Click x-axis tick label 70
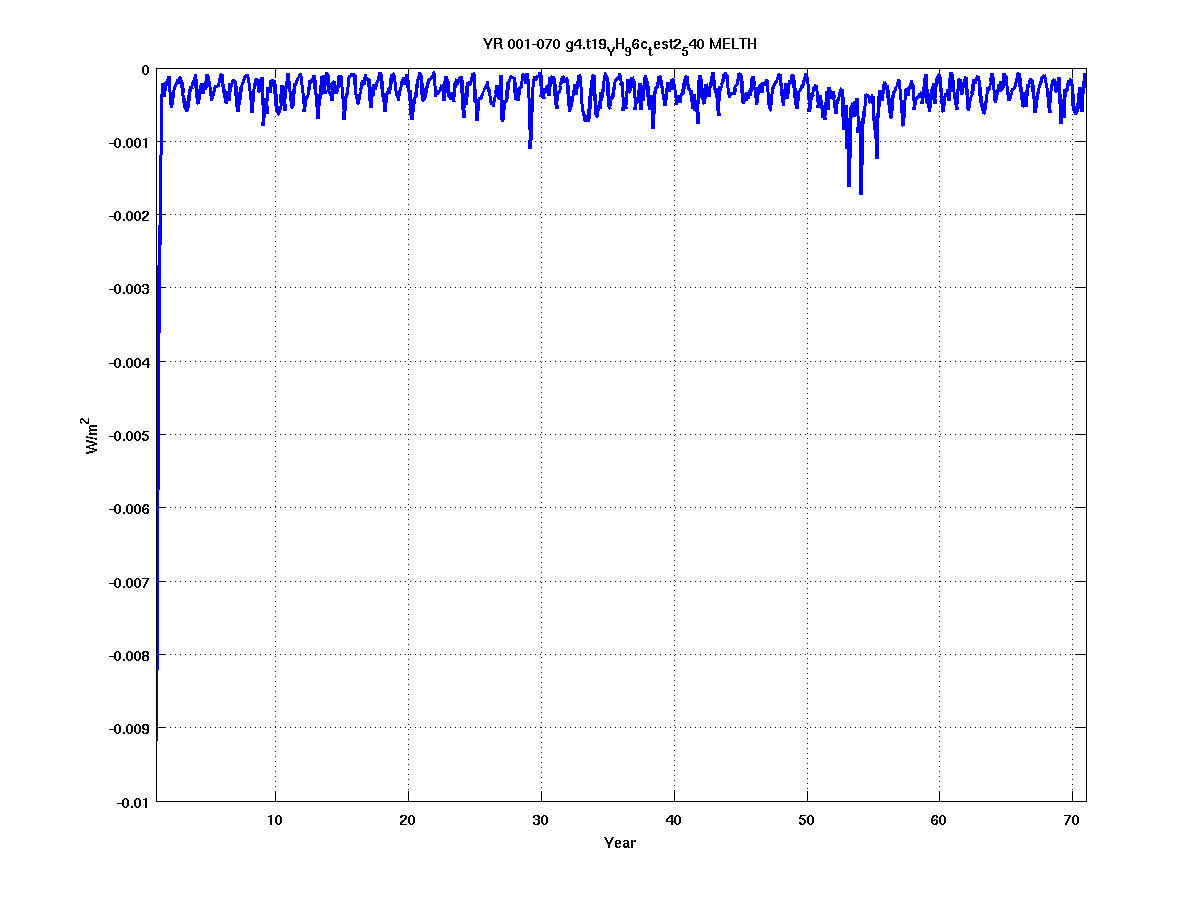The image size is (1200, 900). tap(1072, 820)
